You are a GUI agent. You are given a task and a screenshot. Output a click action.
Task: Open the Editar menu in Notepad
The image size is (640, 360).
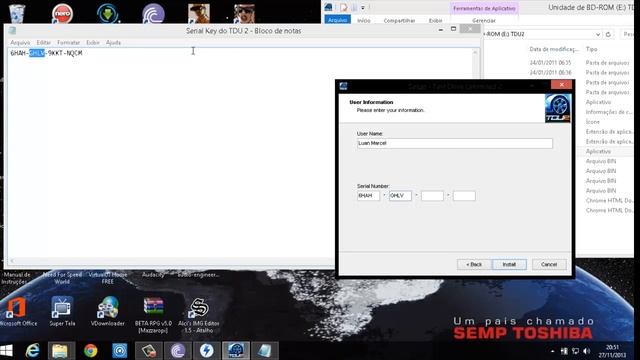pyautogui.click(x=44, y=42)
